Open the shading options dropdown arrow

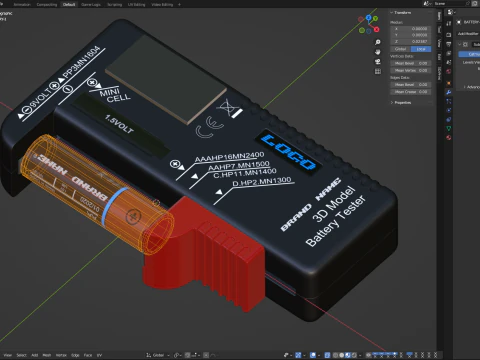360,355
